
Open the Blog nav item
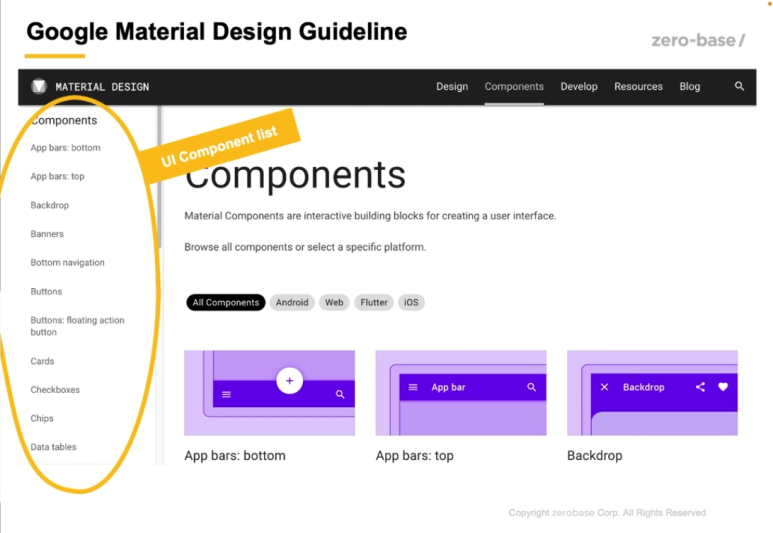coord(690,87)
